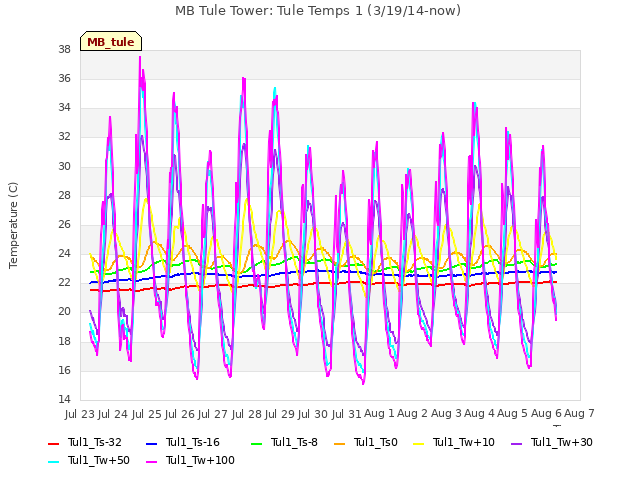Click the Jul 31 x-axis tick label
640x480 pixels.
(x=347, y=414)
